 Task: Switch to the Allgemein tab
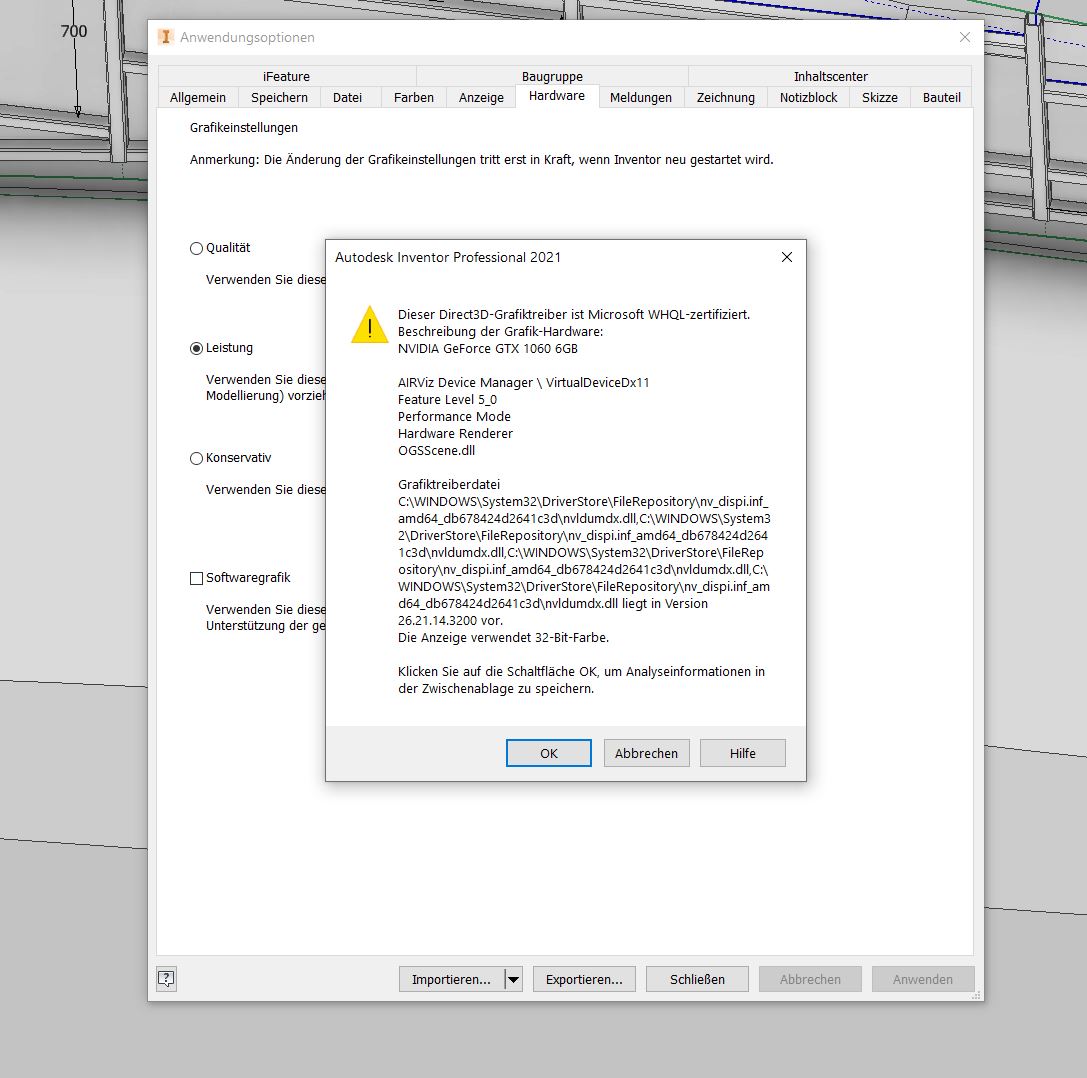pyautogui.click(x=197, y=97)
